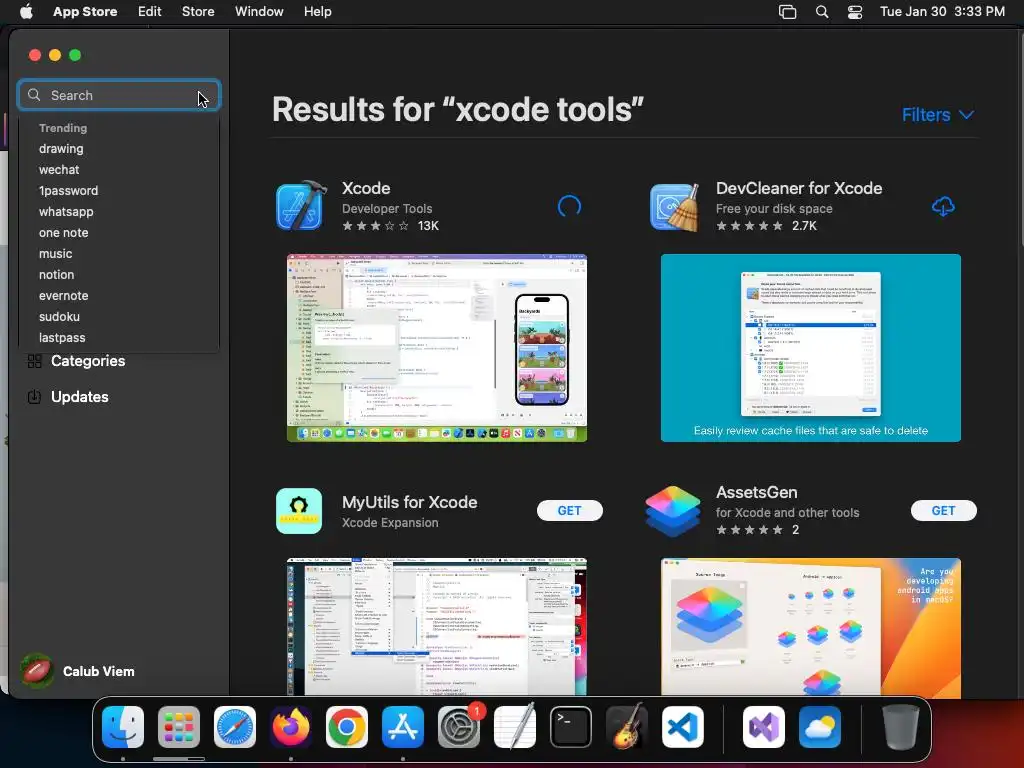The height and width of the screenshot is (768, 1024).
Task: Launch Google Chrome from the Dock
Action: click(347, 727)
